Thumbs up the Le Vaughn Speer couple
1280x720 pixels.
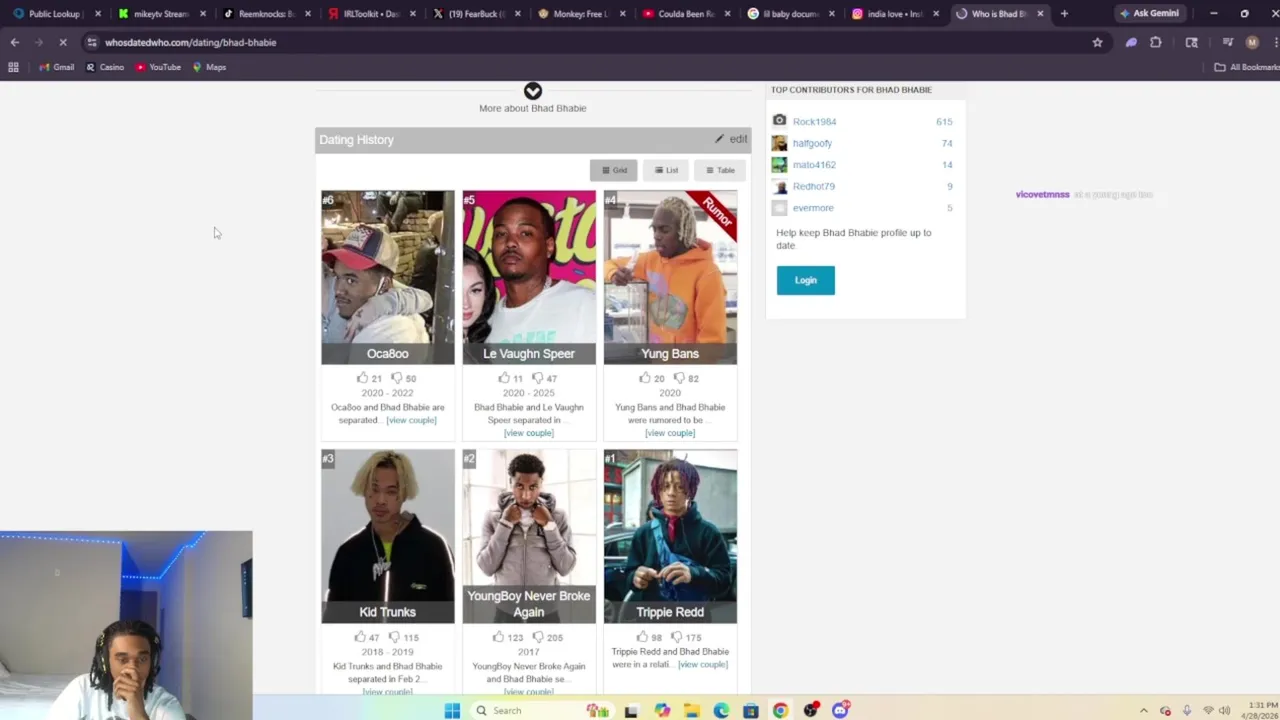[503, 378]
